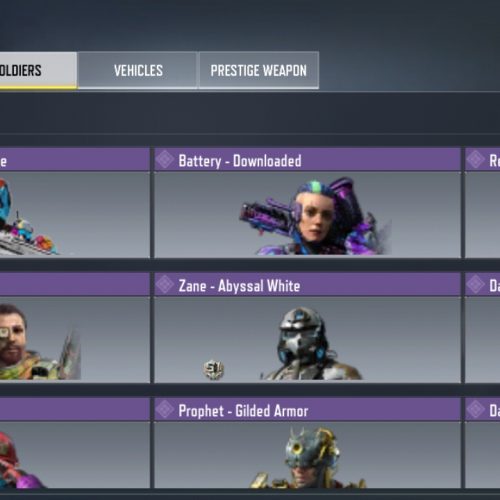Click the diamond icon on the middle-right partial card

[475, 285]
